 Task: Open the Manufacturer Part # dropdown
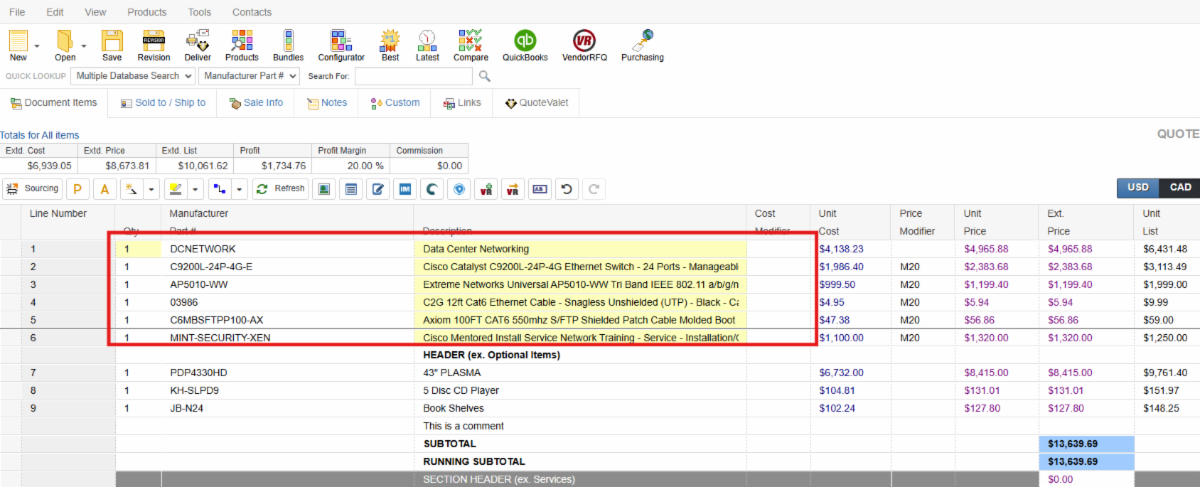(250, 76)
